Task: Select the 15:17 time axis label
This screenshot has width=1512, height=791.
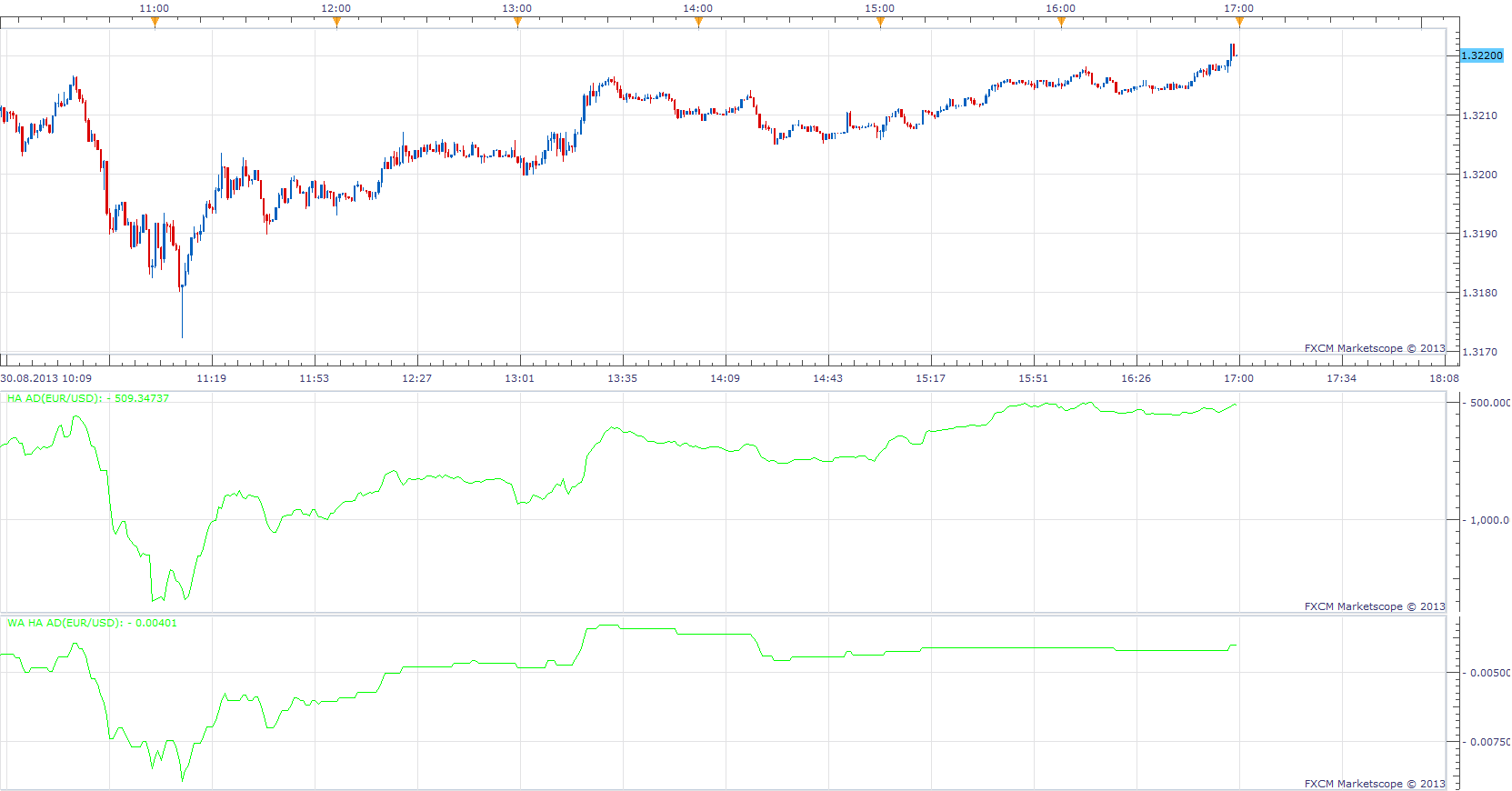Action: [931, 378]
